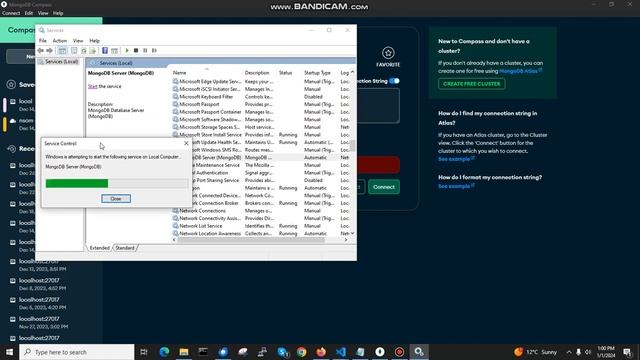
Task: Click Refresh icon in Services toolbar
Action: (84, 51)
